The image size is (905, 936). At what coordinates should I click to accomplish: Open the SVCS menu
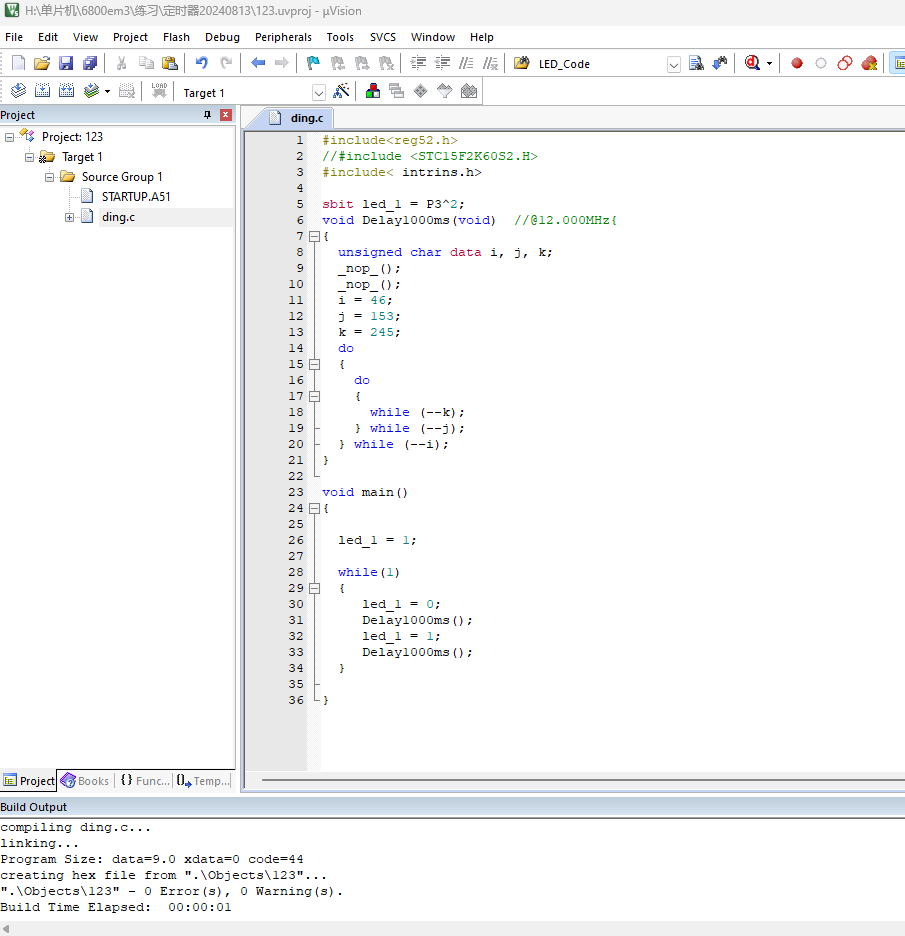coord(383,37)
